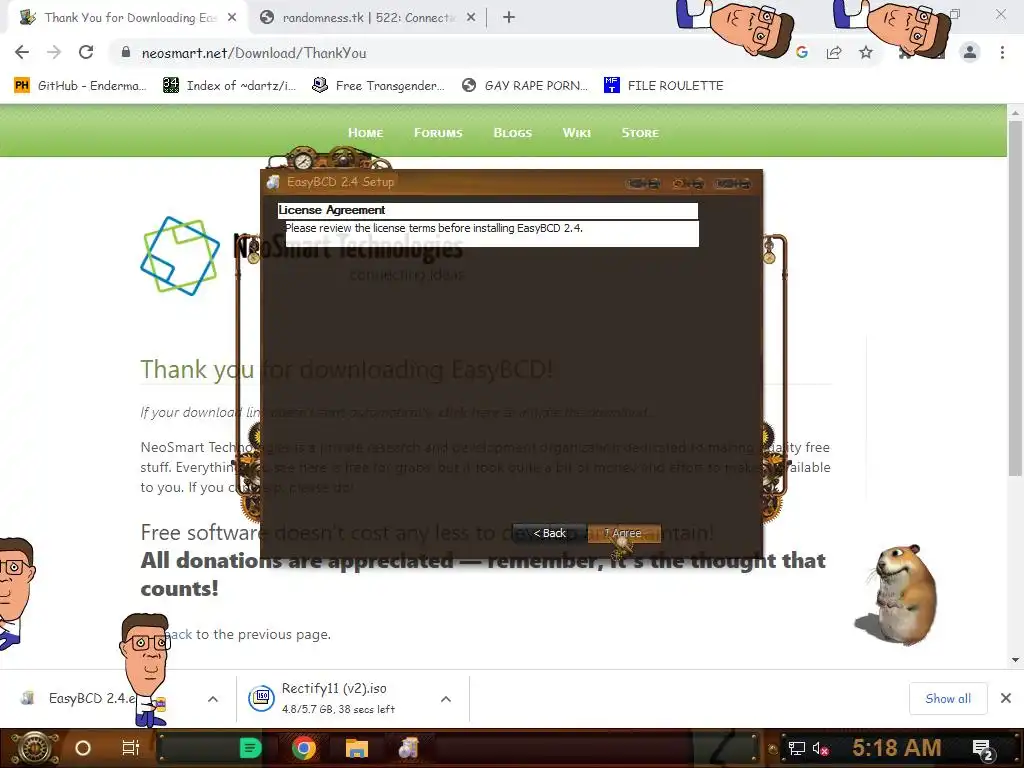The image size is (1024, 768).
Task: Open File Explorer on taskbar
Action: [357, 748]
